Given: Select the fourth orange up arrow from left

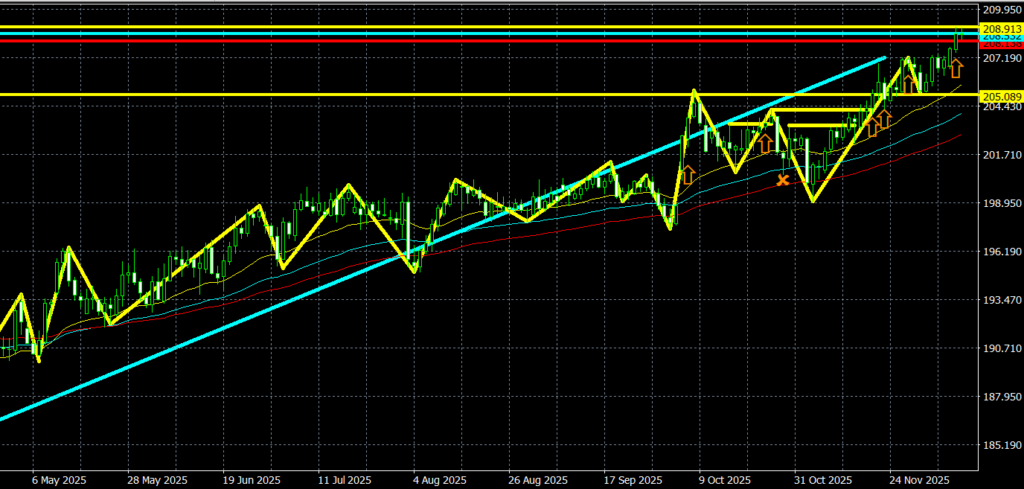Looking at the screenshot, I should click(885, 120).
